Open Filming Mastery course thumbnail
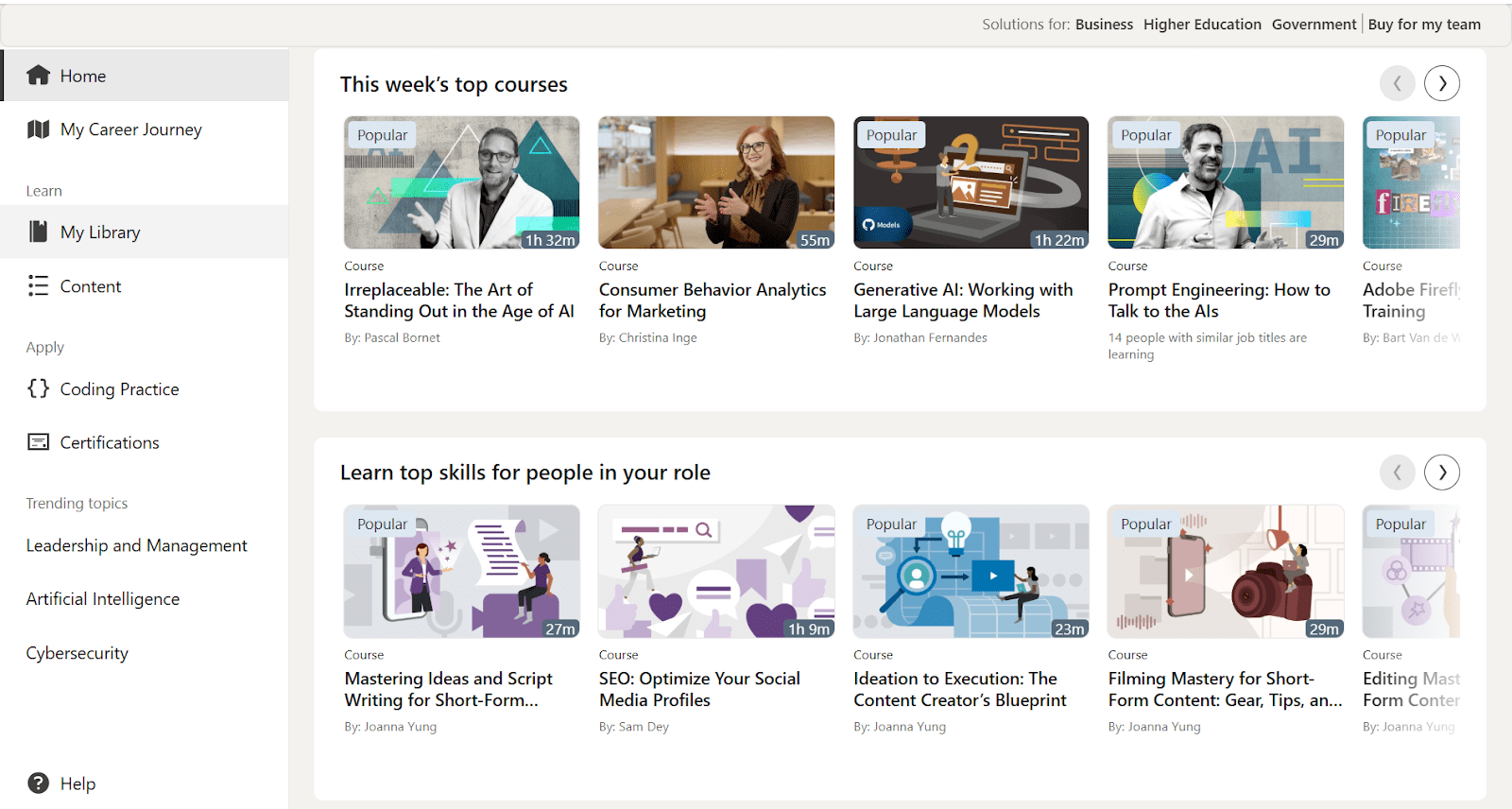Image resolution: width=1512 pixels, height=809 pixels. 1226,571
